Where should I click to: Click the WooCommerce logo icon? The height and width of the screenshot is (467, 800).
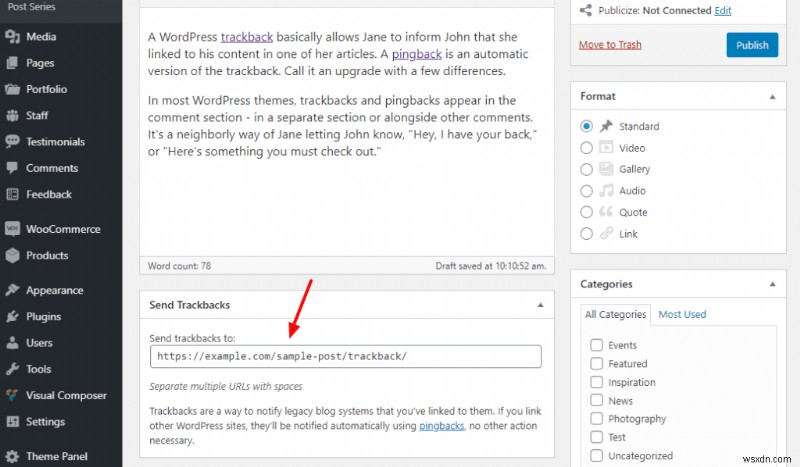click(x=12, y=229)
